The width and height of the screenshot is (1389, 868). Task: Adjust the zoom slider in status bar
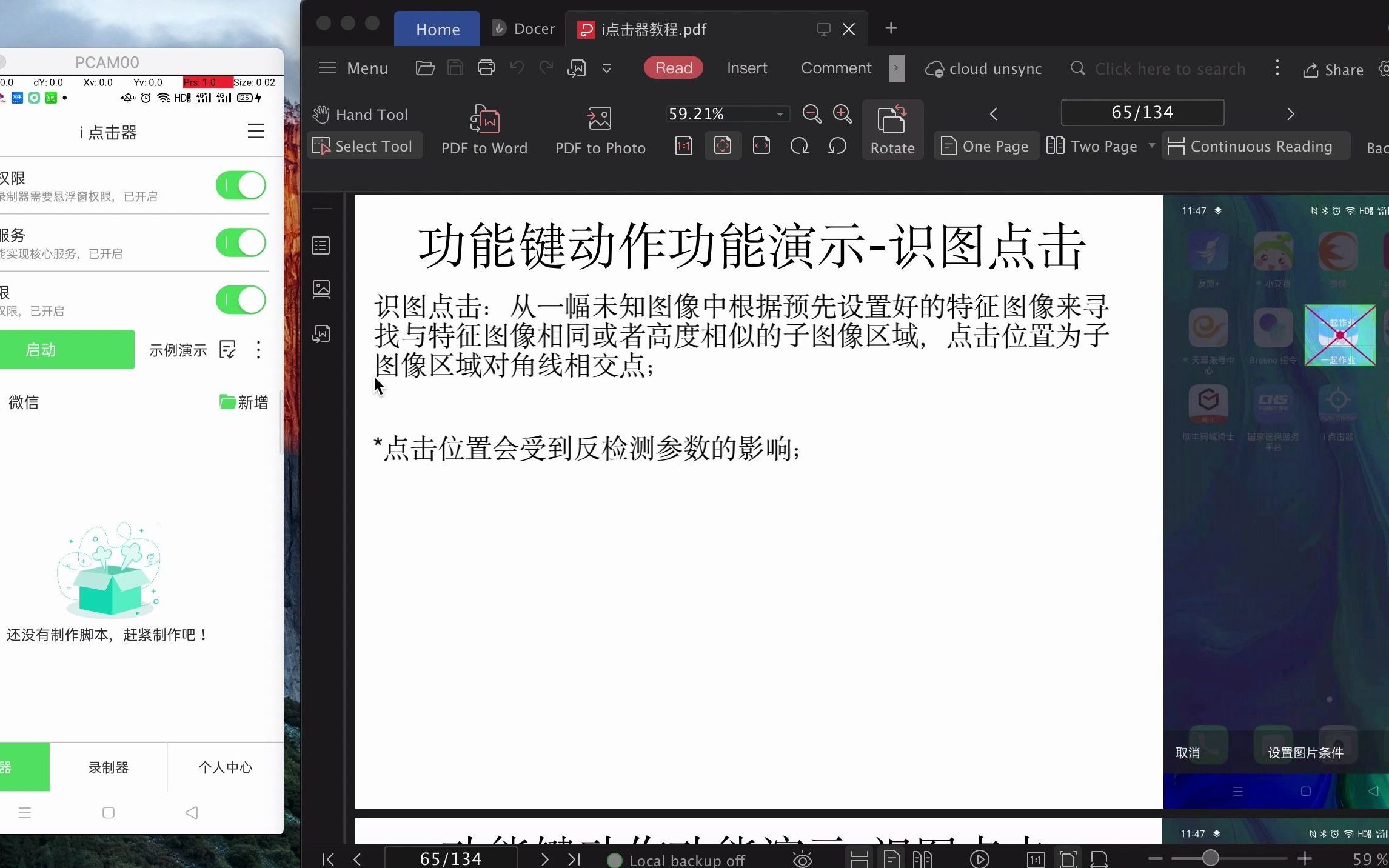[x=1210, y=858]
